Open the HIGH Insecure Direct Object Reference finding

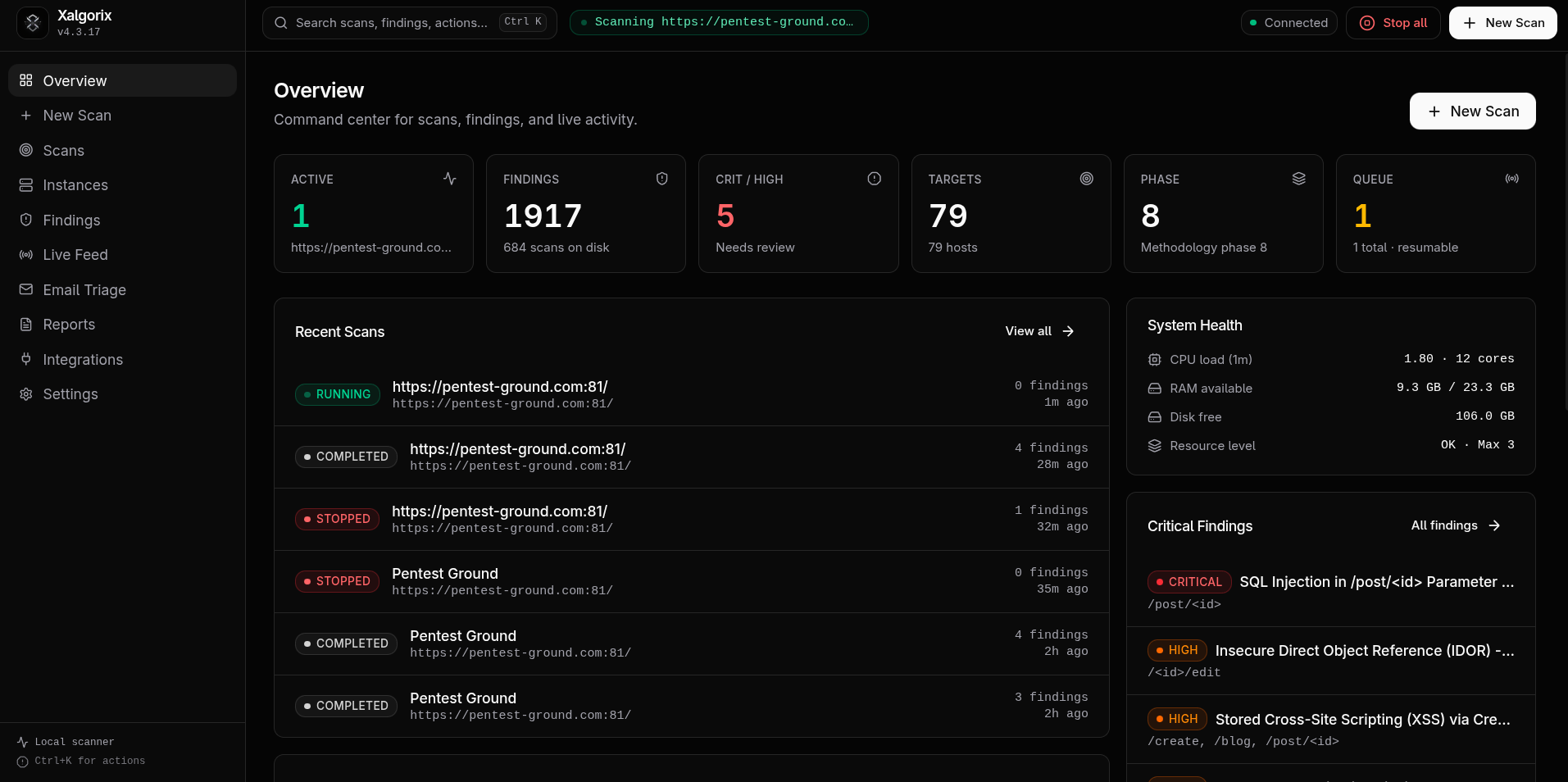[1331, 661]
